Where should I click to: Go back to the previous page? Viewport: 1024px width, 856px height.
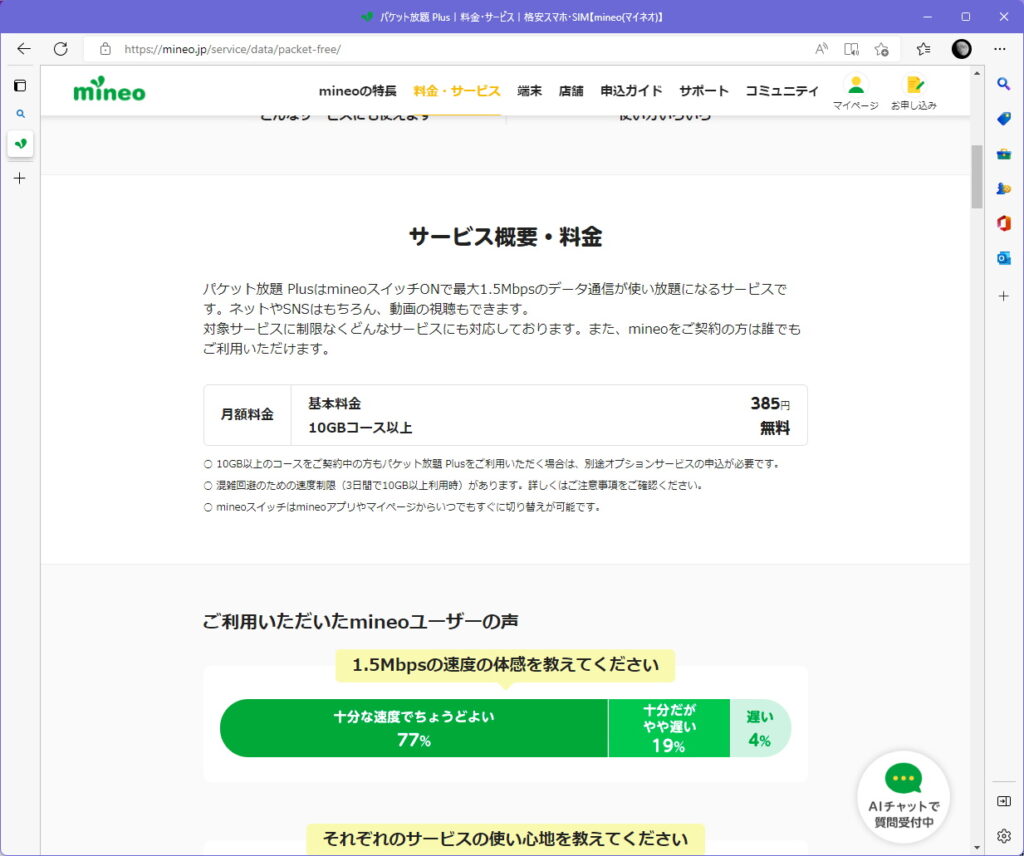24,49
